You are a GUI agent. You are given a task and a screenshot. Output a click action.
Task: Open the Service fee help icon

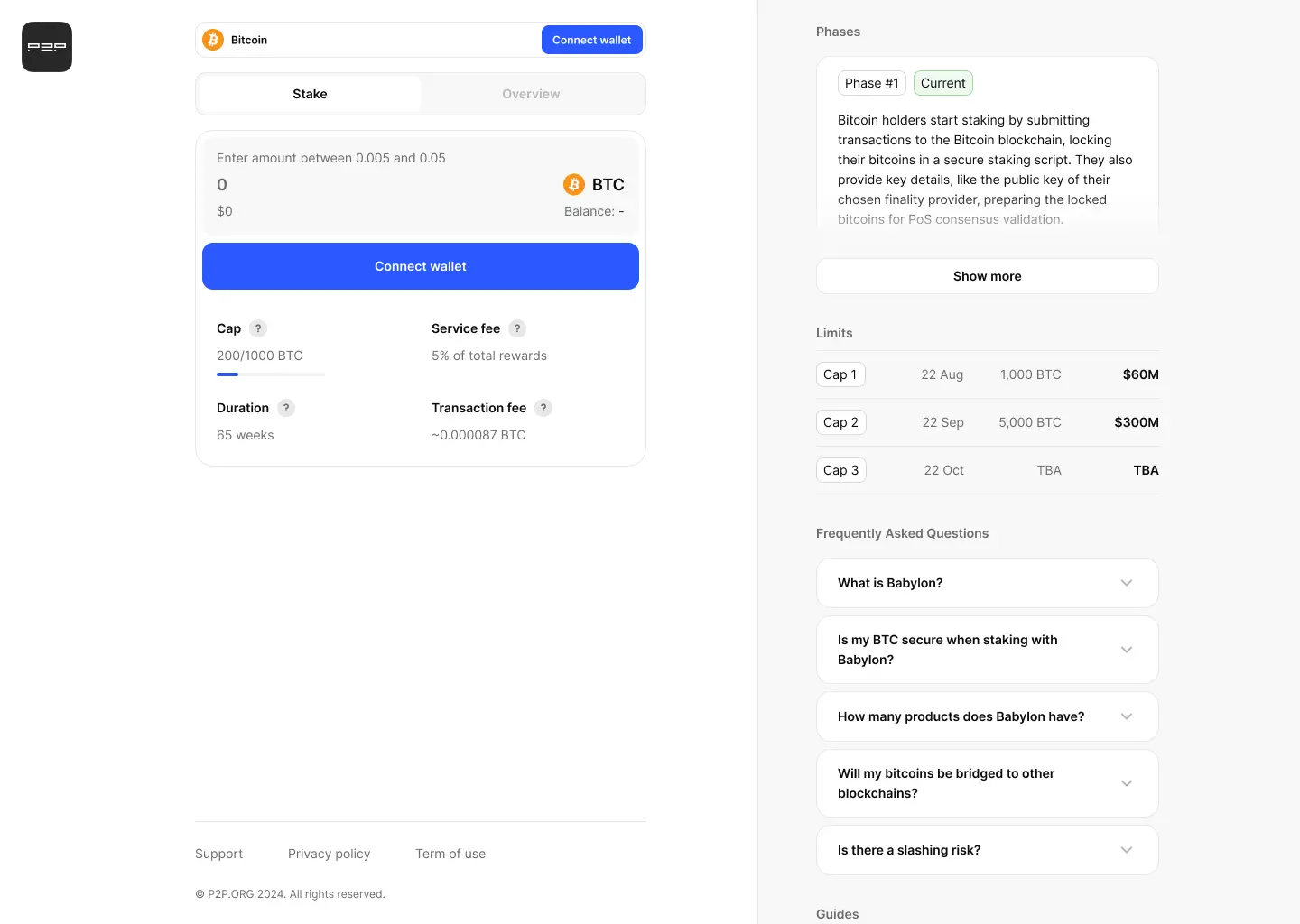(x=517, y=328)
